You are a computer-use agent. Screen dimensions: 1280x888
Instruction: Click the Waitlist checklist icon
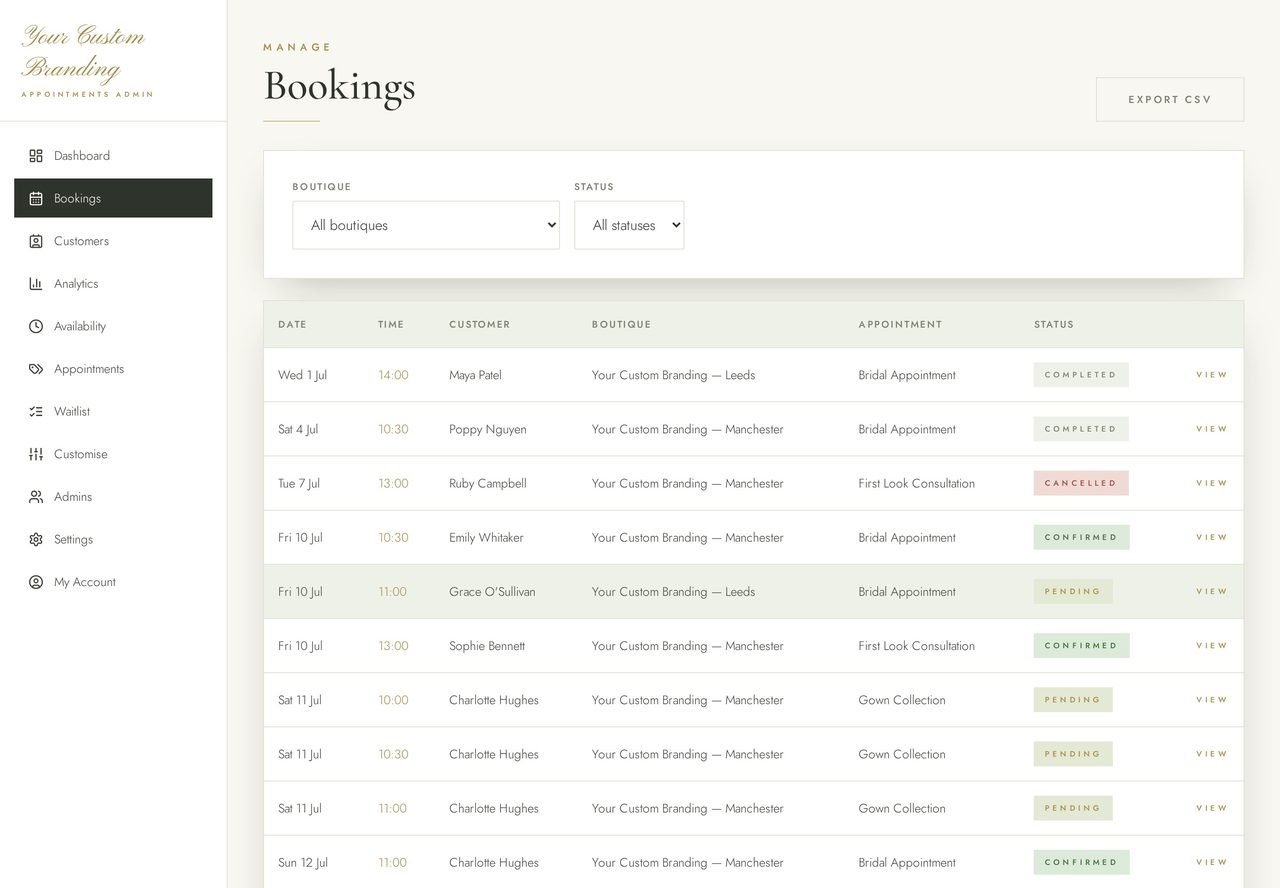click(x=36, y=412)
